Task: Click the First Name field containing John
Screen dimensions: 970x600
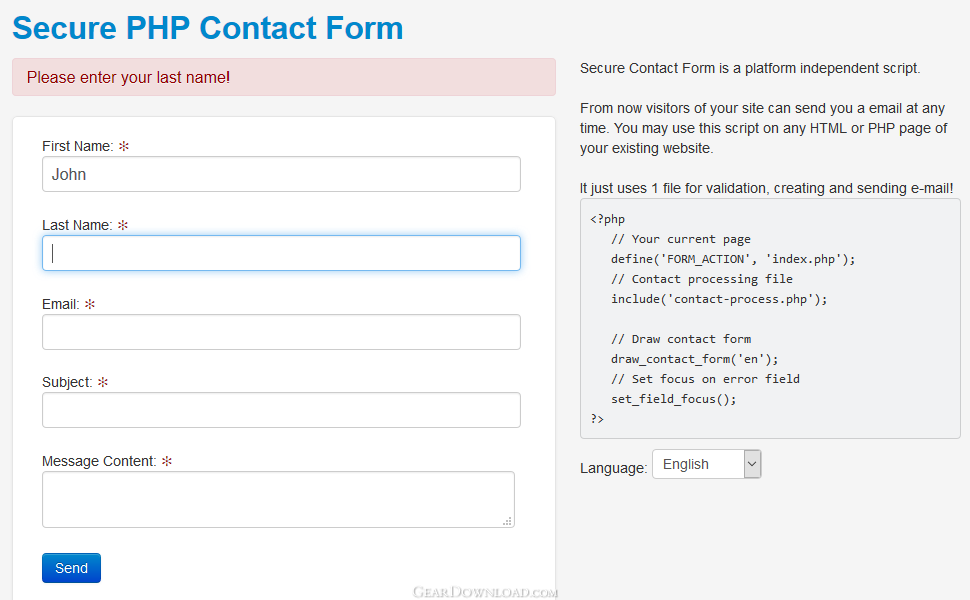Action: 281,174
